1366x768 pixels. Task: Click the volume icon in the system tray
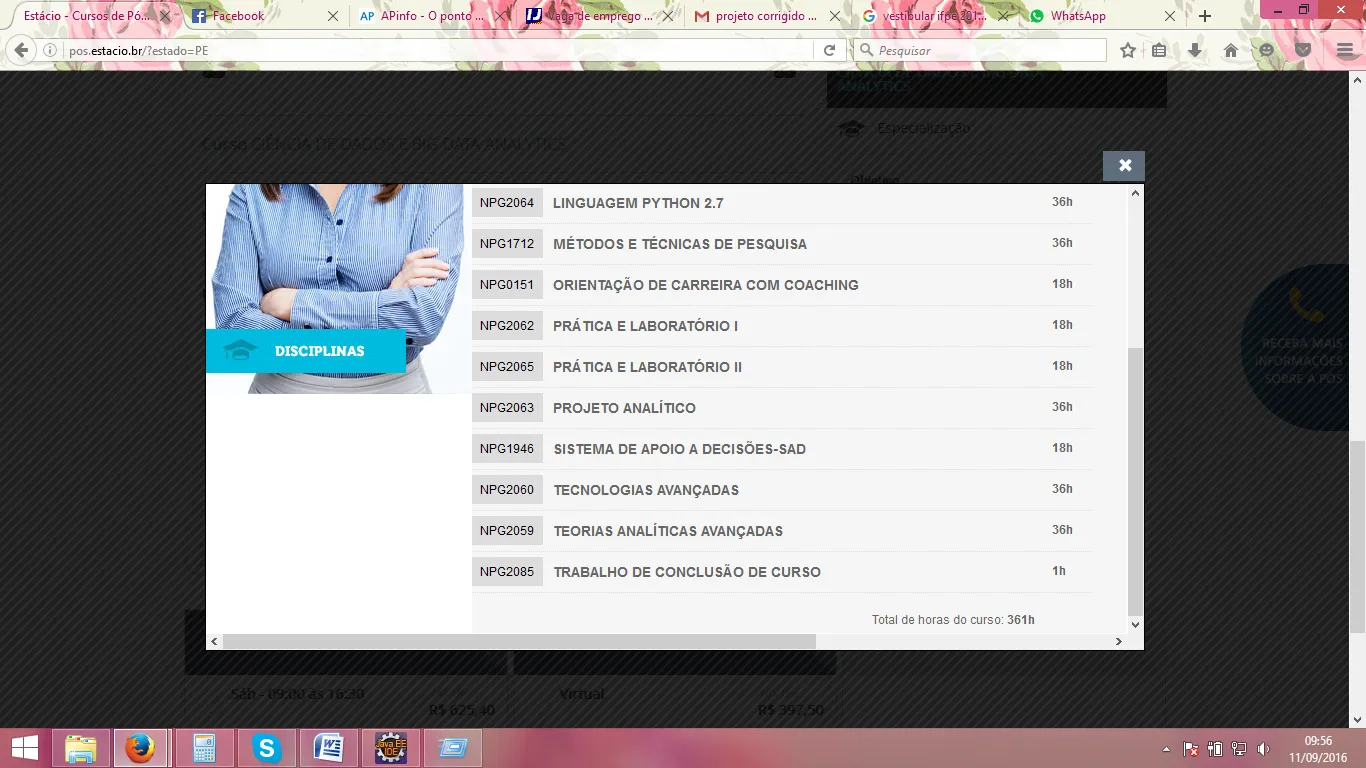click(x=1264, y=749)
